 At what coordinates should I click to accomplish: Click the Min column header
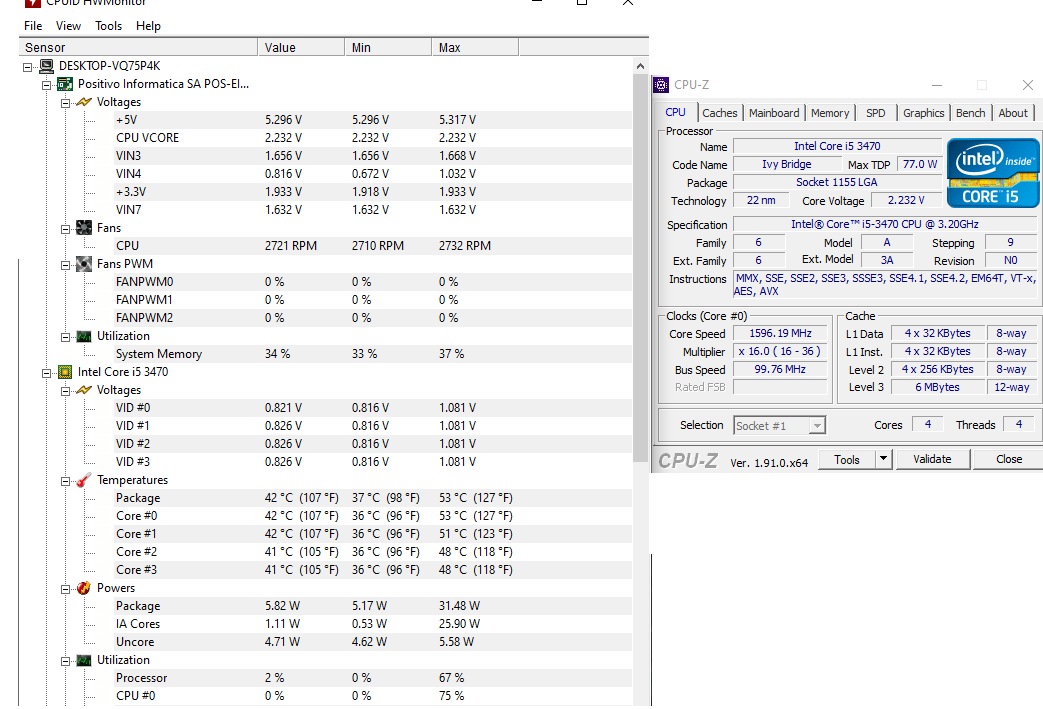click(x=388, y=47)
